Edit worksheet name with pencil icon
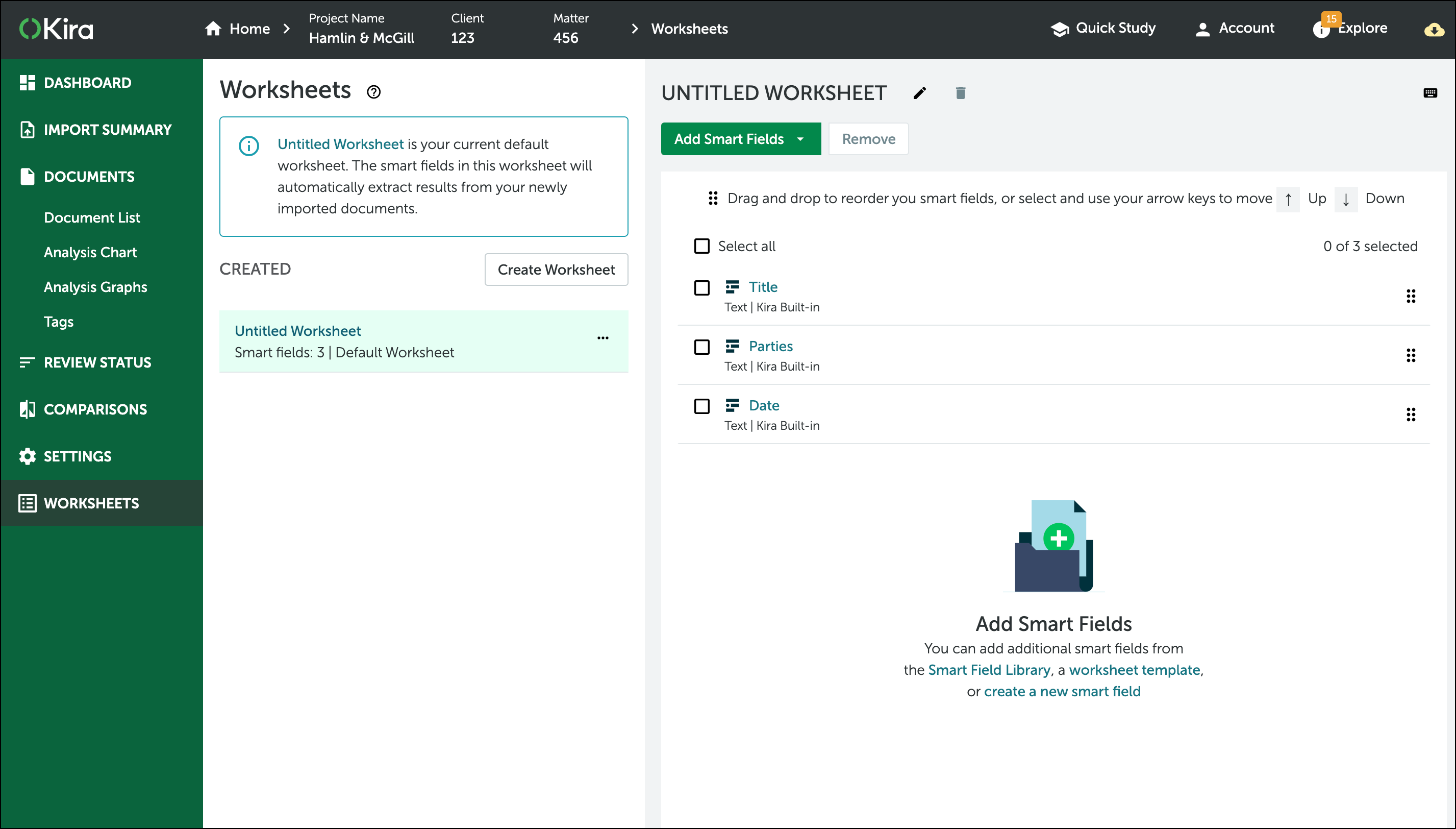 (920, 93)
